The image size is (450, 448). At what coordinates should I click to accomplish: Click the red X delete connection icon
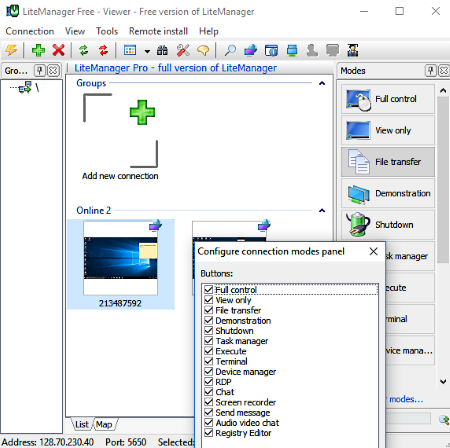point(59,51)
